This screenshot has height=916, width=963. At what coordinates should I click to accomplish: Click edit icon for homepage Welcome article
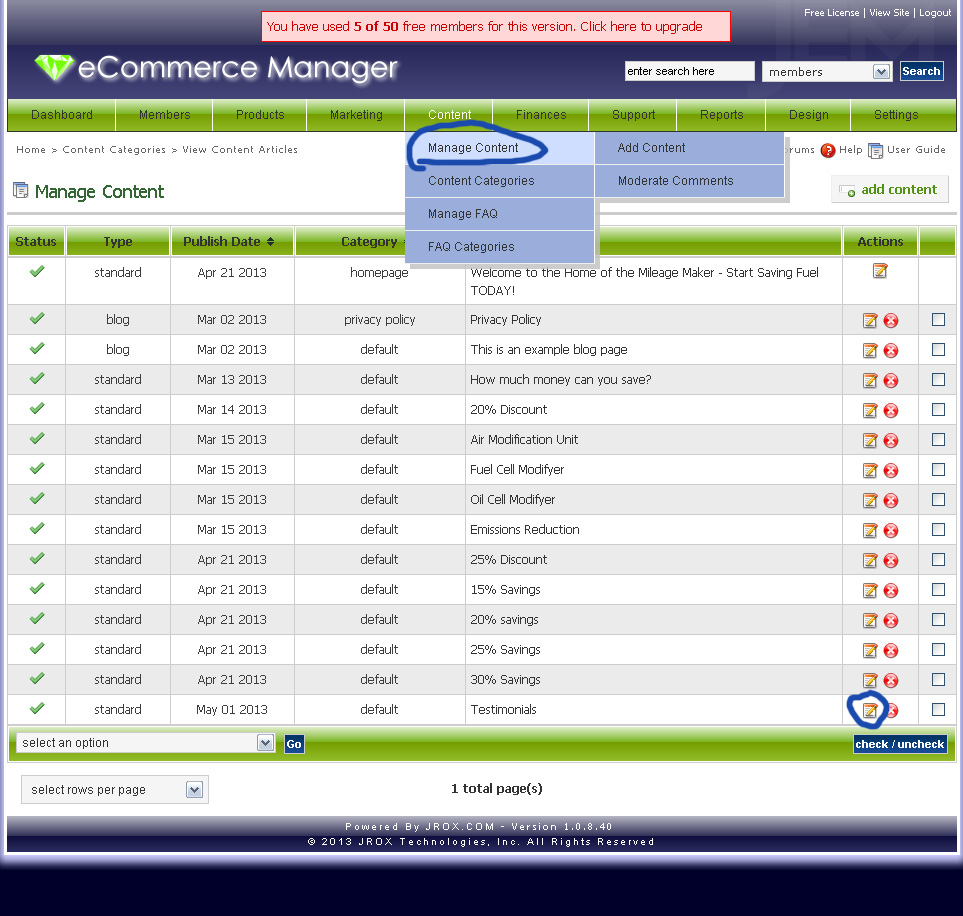[x=880, y=271]
